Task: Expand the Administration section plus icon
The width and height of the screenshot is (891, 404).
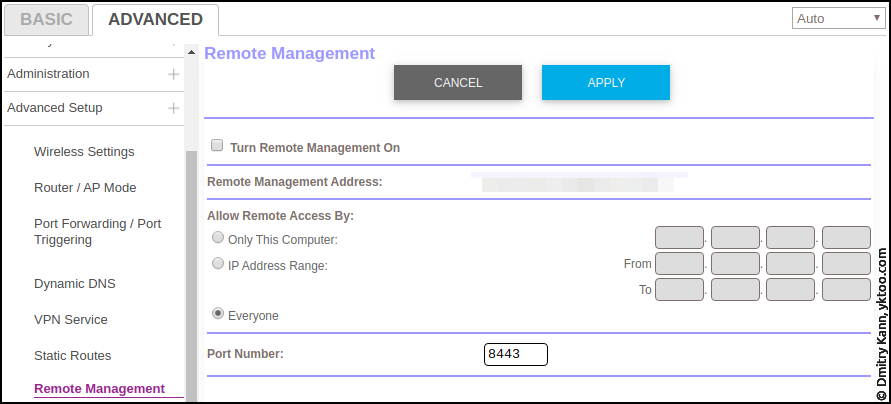Action: 173,74
